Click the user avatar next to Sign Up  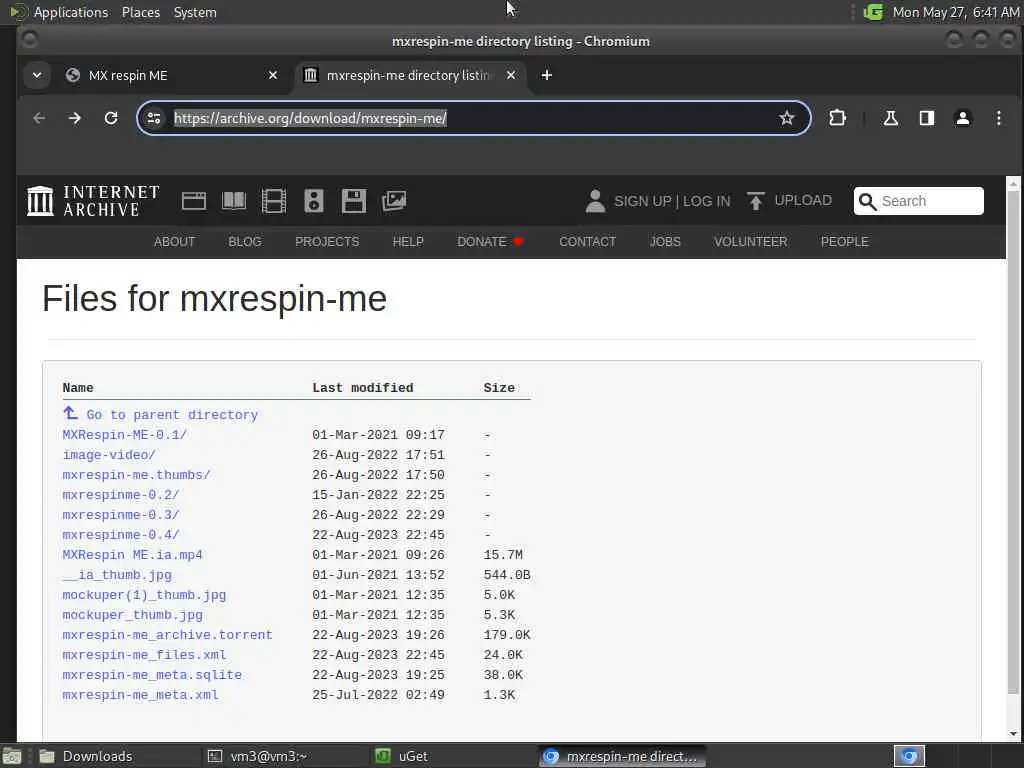595,200
